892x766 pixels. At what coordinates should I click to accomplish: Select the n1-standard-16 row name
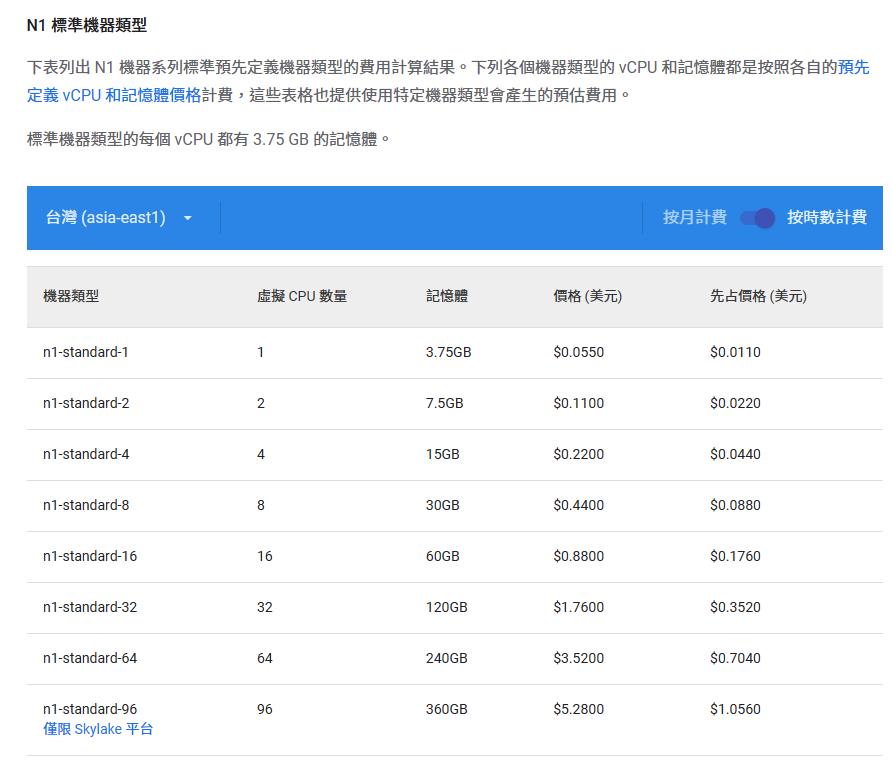(x=90, y=556)
